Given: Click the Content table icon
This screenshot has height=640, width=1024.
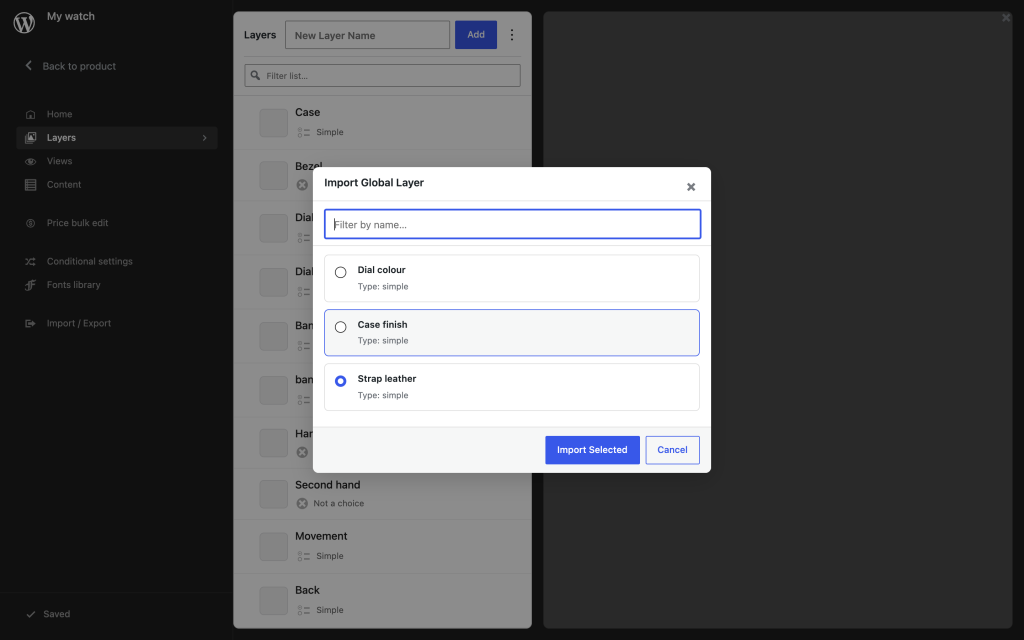Looking at the screenshot, I should (30, 185).
